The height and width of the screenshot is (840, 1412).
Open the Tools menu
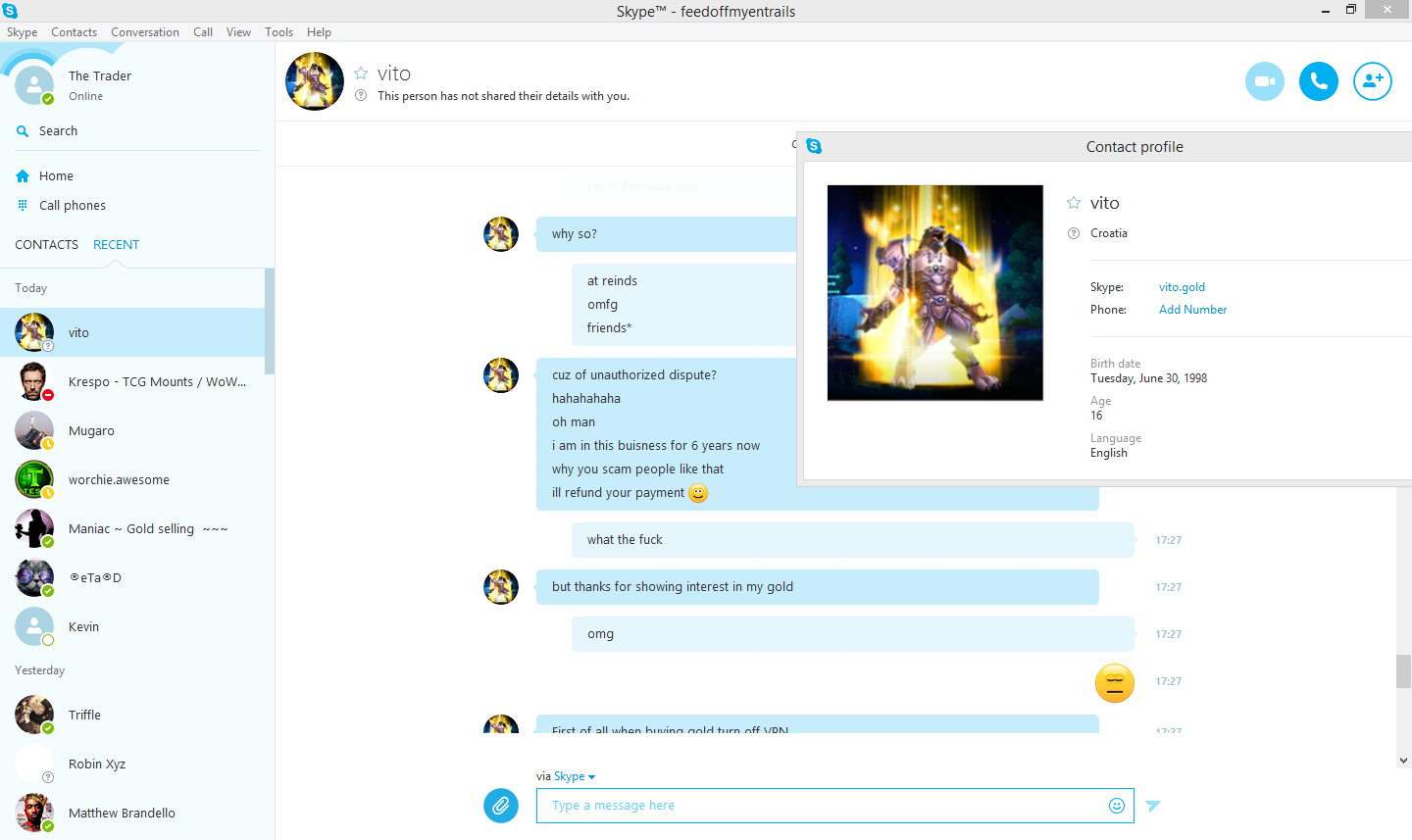pos(278,32)
